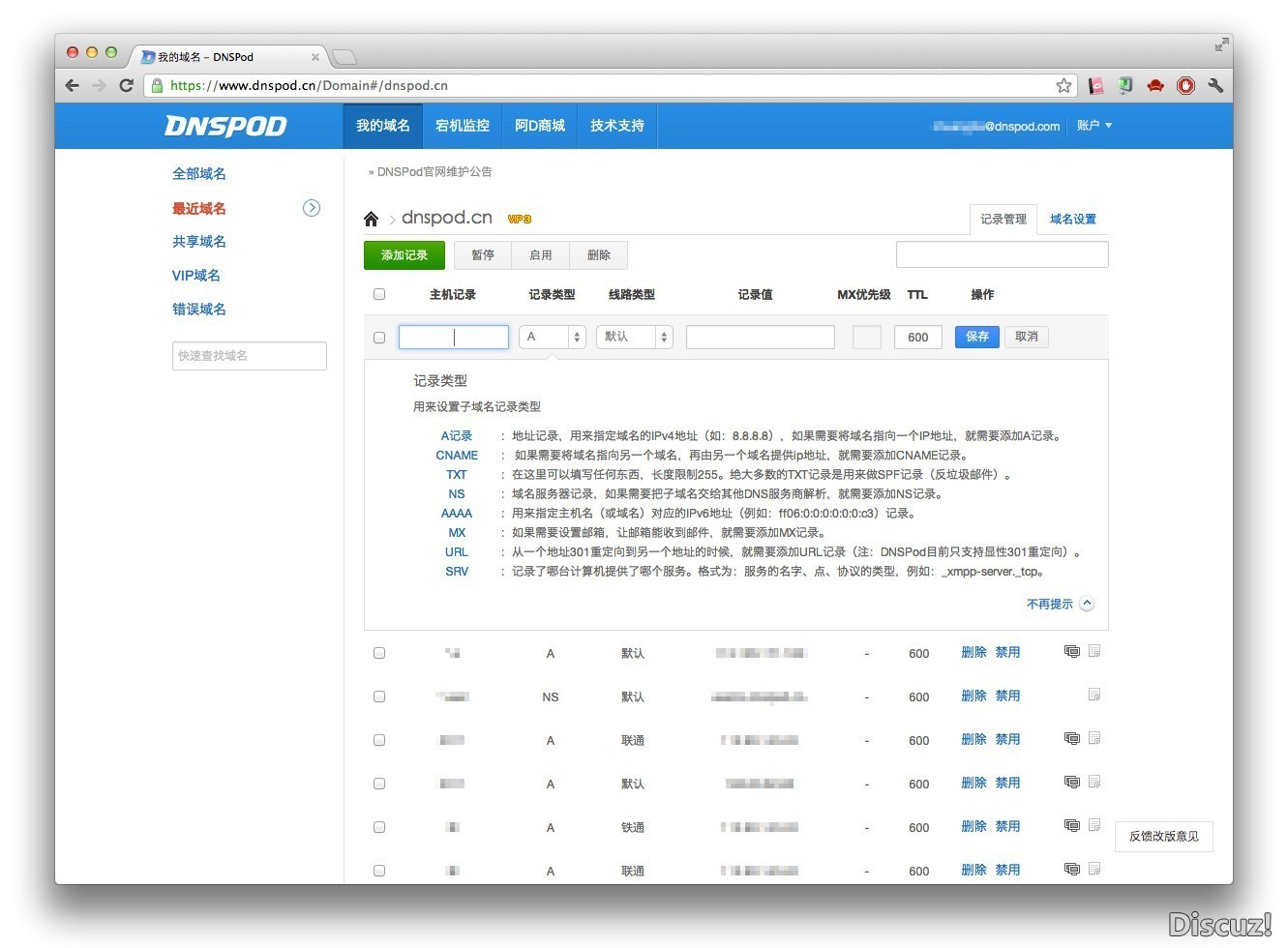Open 共享域名 in the sidebar

[x=199, y=242]
